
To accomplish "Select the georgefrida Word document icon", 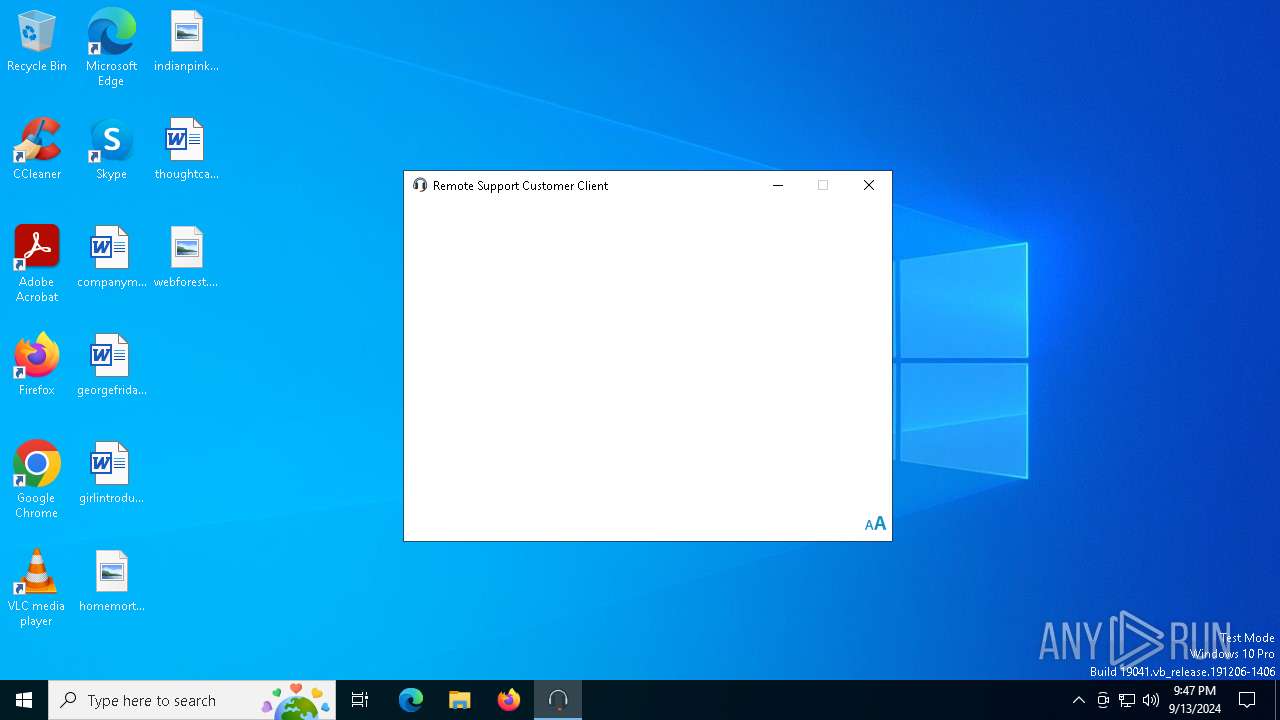I will coord(111,366).
